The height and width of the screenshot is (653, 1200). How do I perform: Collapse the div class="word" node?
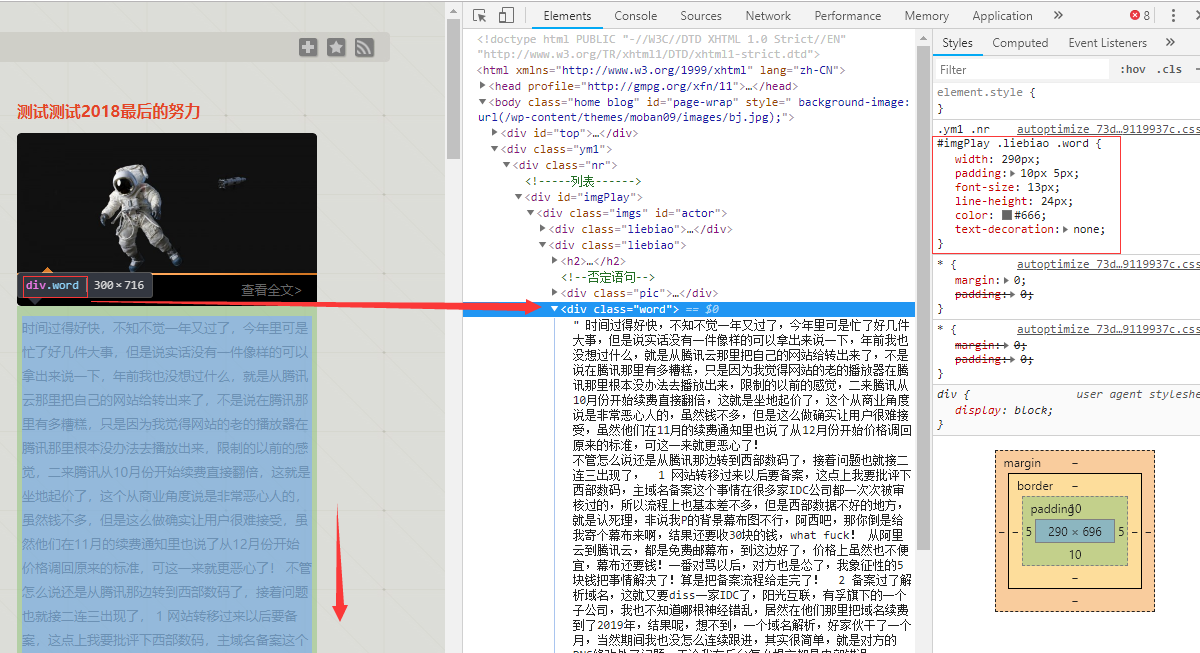(x=555, y=309)
